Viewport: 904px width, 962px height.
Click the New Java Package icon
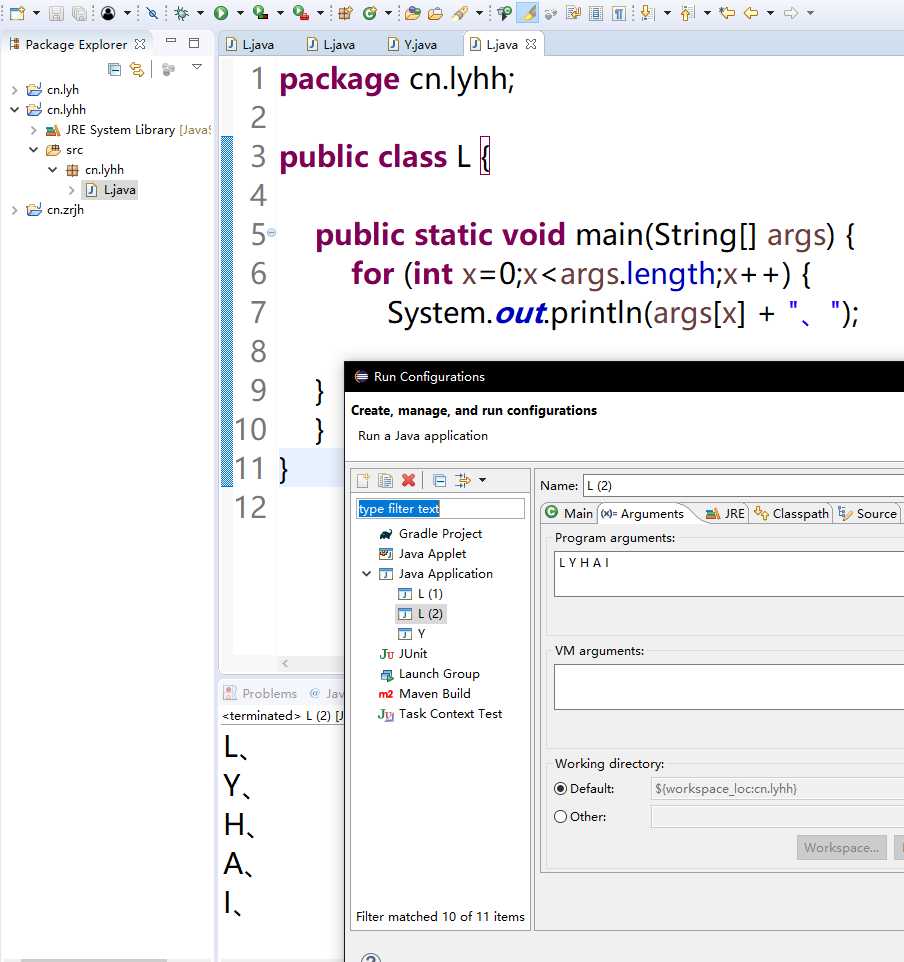click(x=345, y=13)
